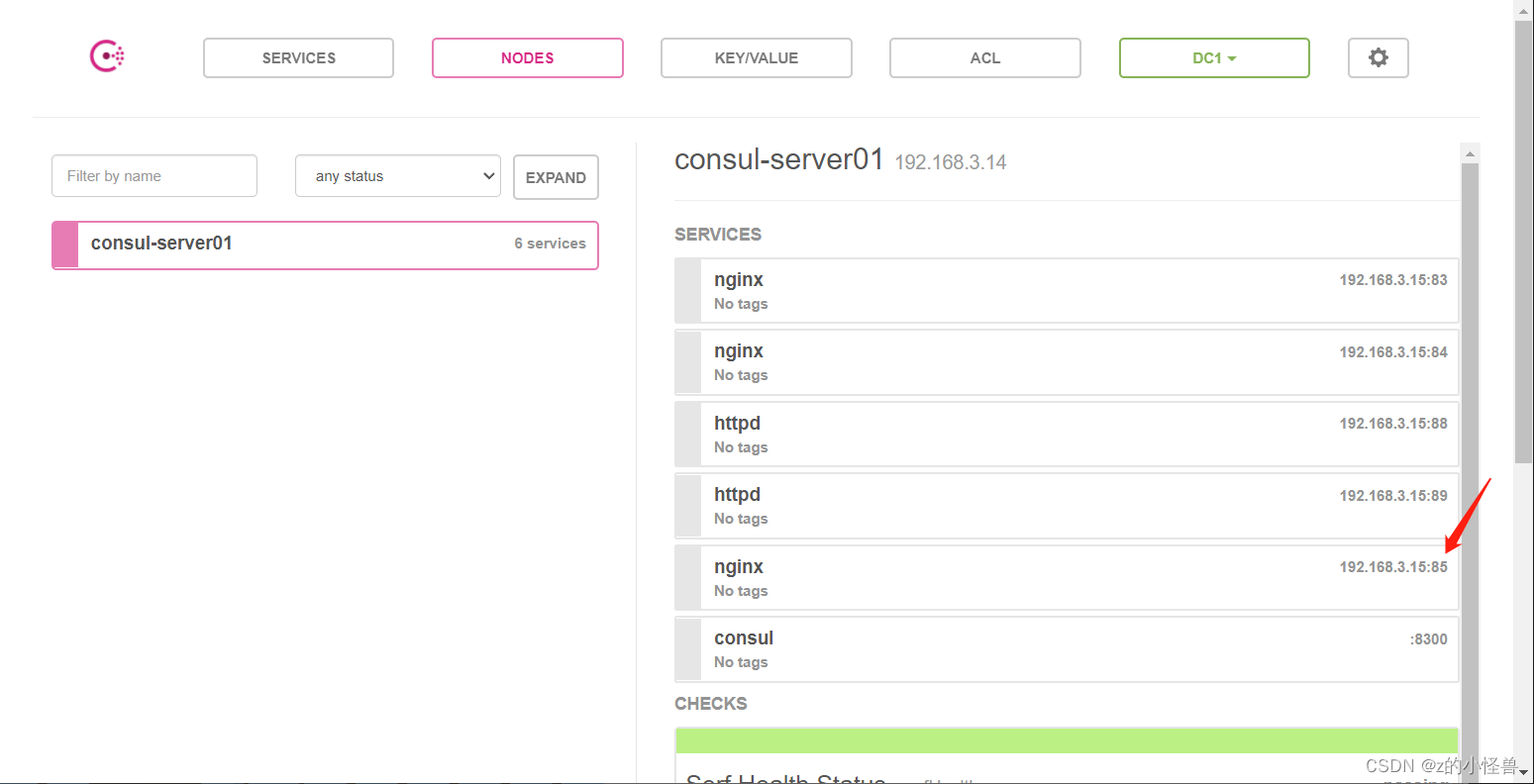This screenshot has width=1534, height=784.
Task: Open nginx service on port 83
Action: click(1067, 291)
